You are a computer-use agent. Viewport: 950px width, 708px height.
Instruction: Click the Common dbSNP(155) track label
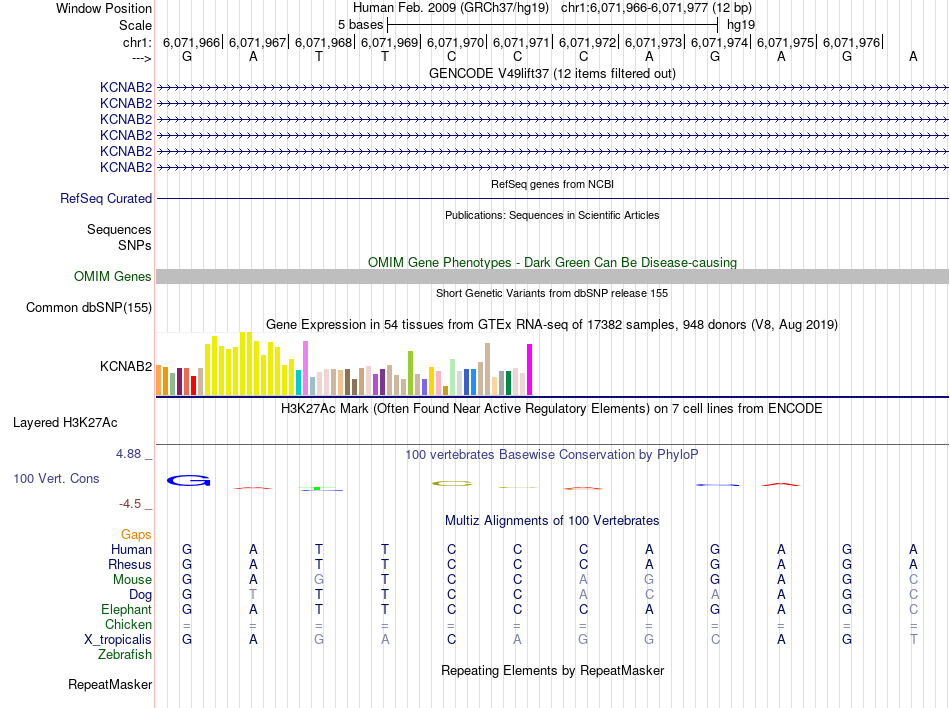tap(89, 308)
